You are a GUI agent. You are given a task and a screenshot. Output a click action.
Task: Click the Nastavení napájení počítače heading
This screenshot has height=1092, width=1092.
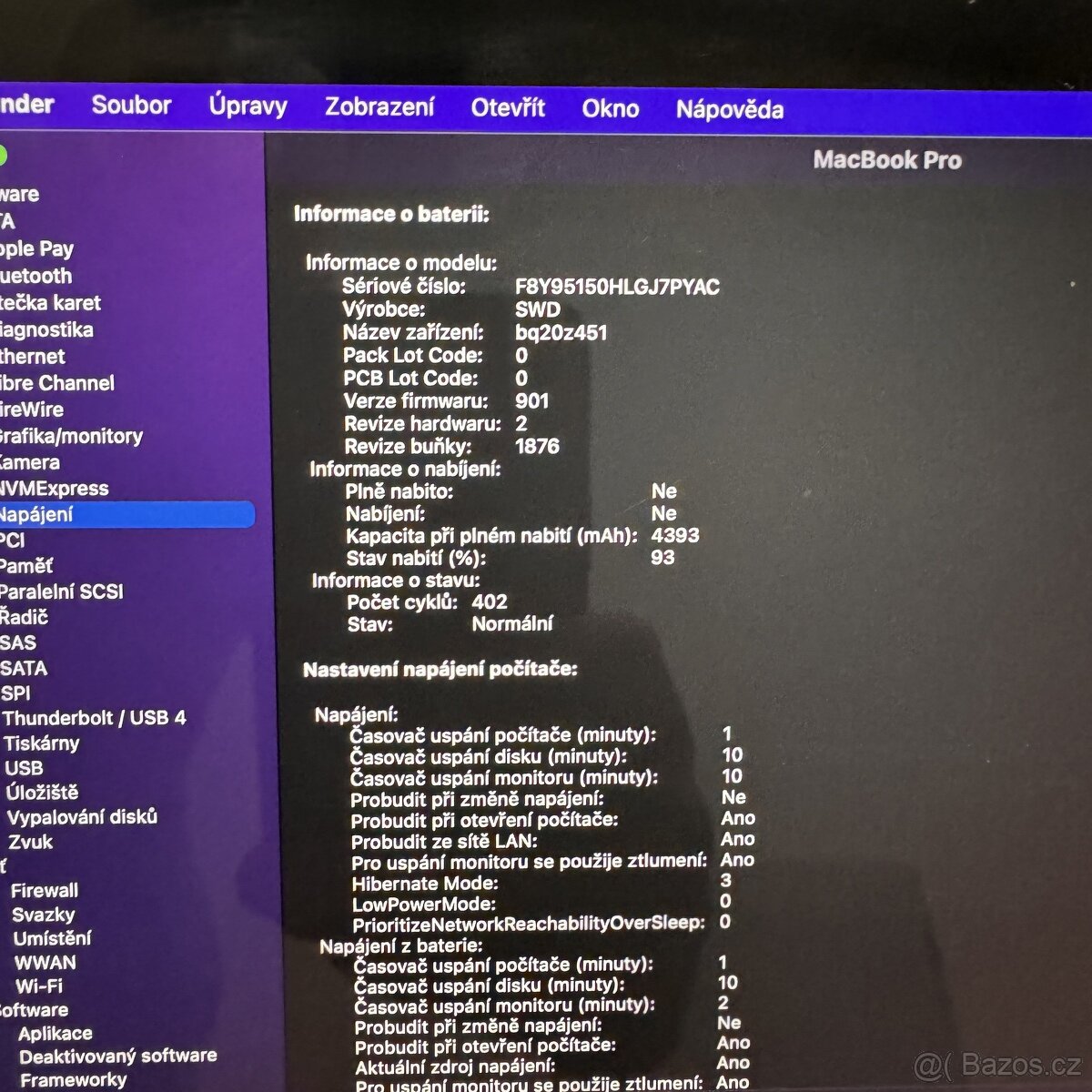pyautogui.click(x=440, y=669)
